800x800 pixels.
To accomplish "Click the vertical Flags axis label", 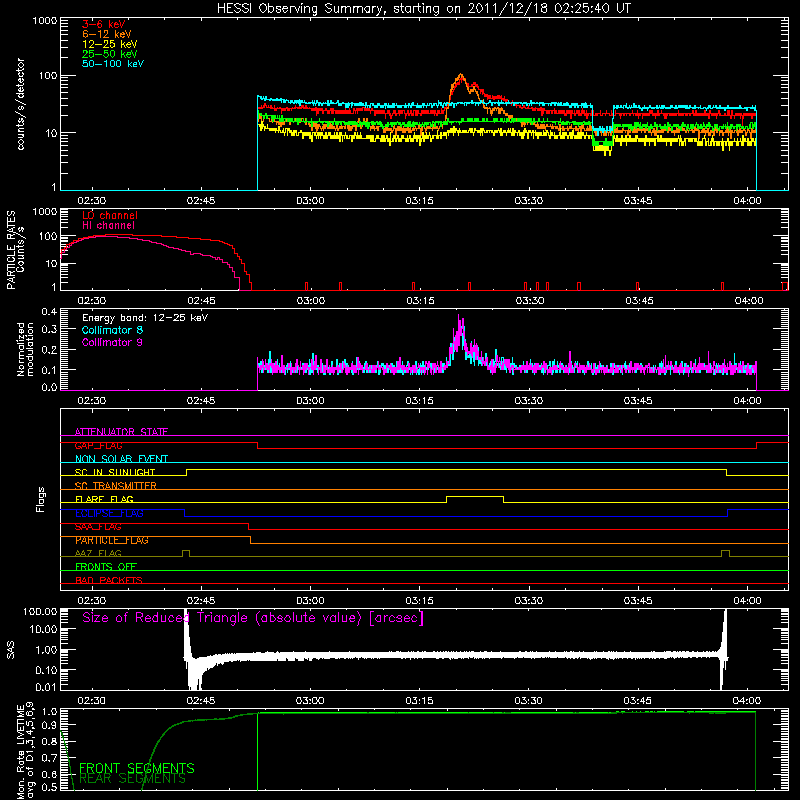I will point(41,499).
